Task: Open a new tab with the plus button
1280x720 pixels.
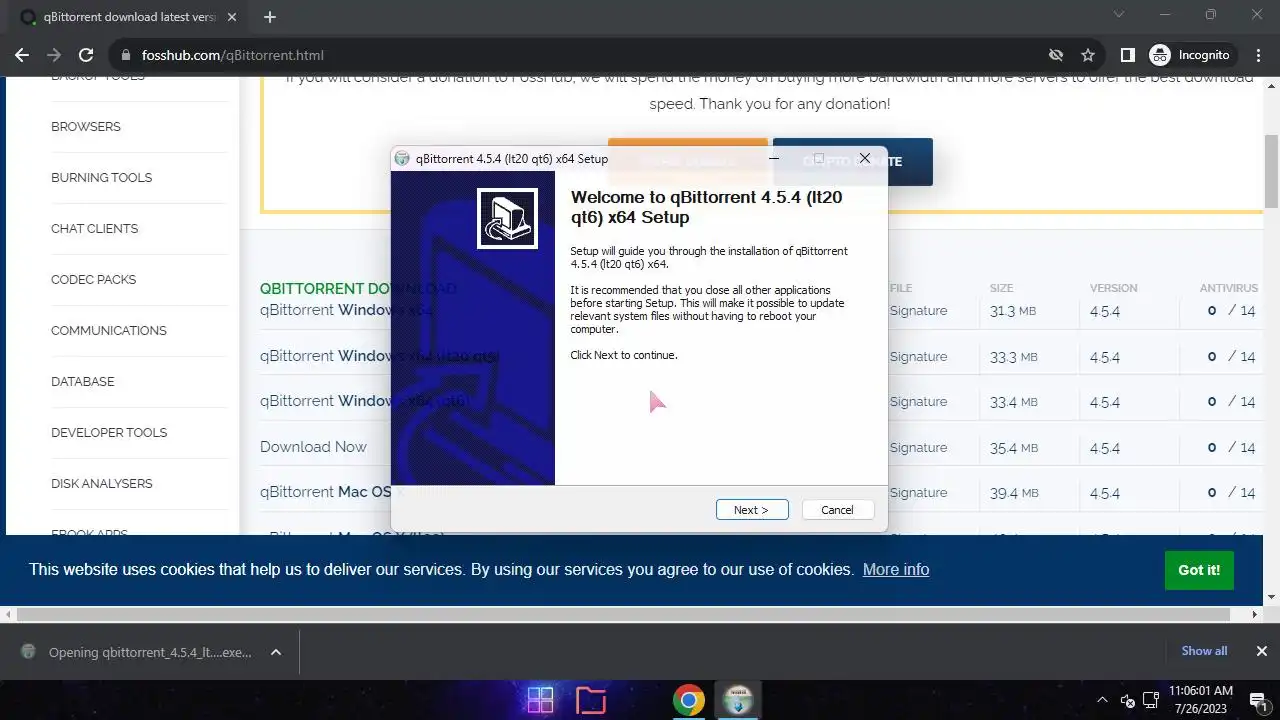Action: [270, 17]
